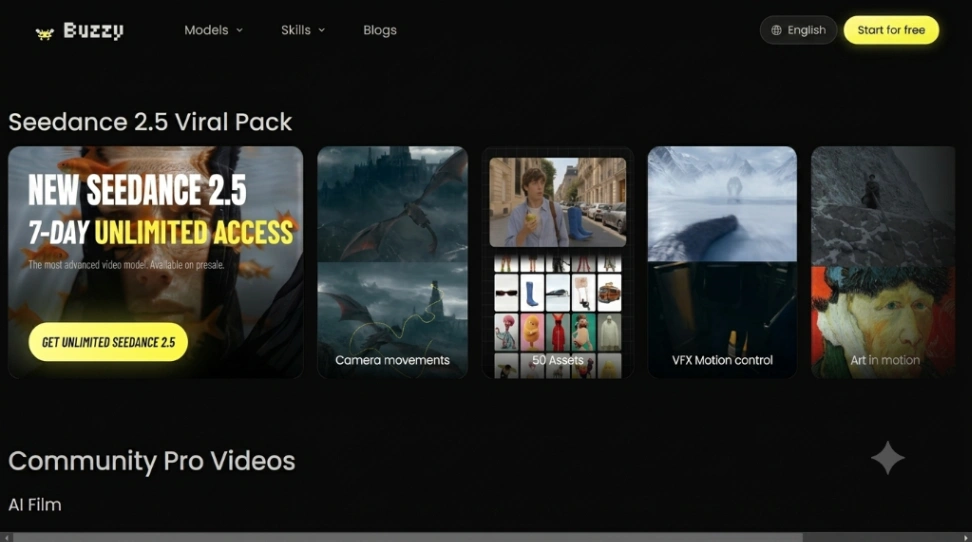Click the yellow duck character asset tile
The image size is (972, 542).
pyautogui.click(x=532, y=332)
